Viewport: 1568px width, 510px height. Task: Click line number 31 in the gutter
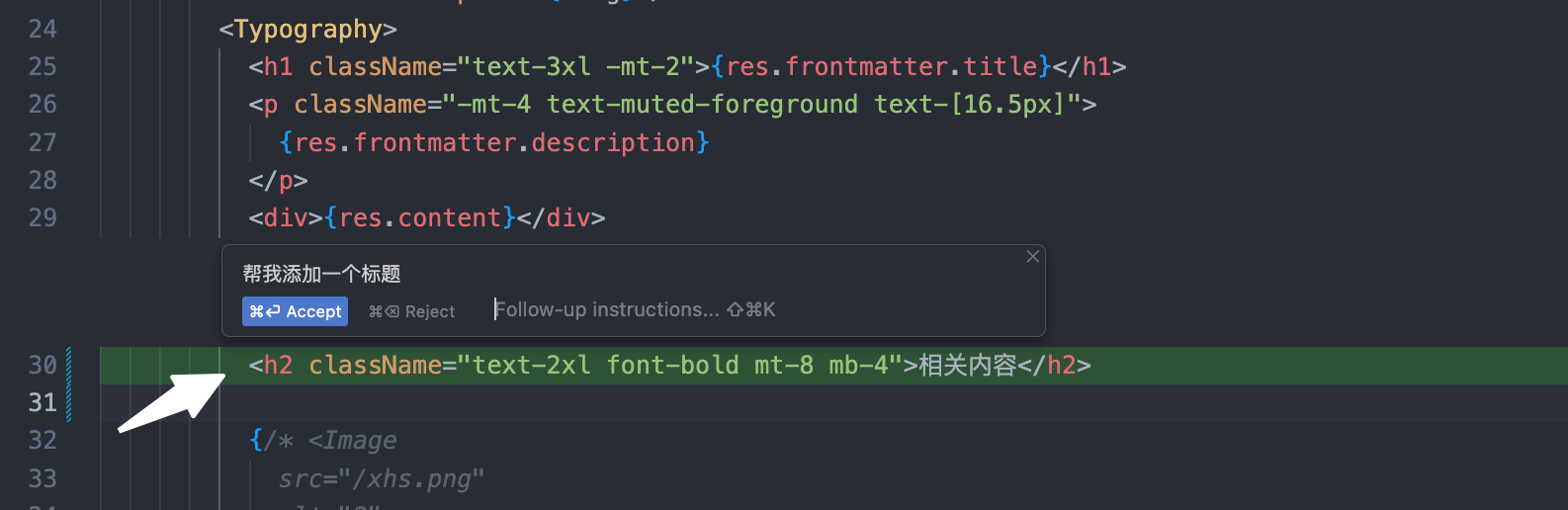43,403
